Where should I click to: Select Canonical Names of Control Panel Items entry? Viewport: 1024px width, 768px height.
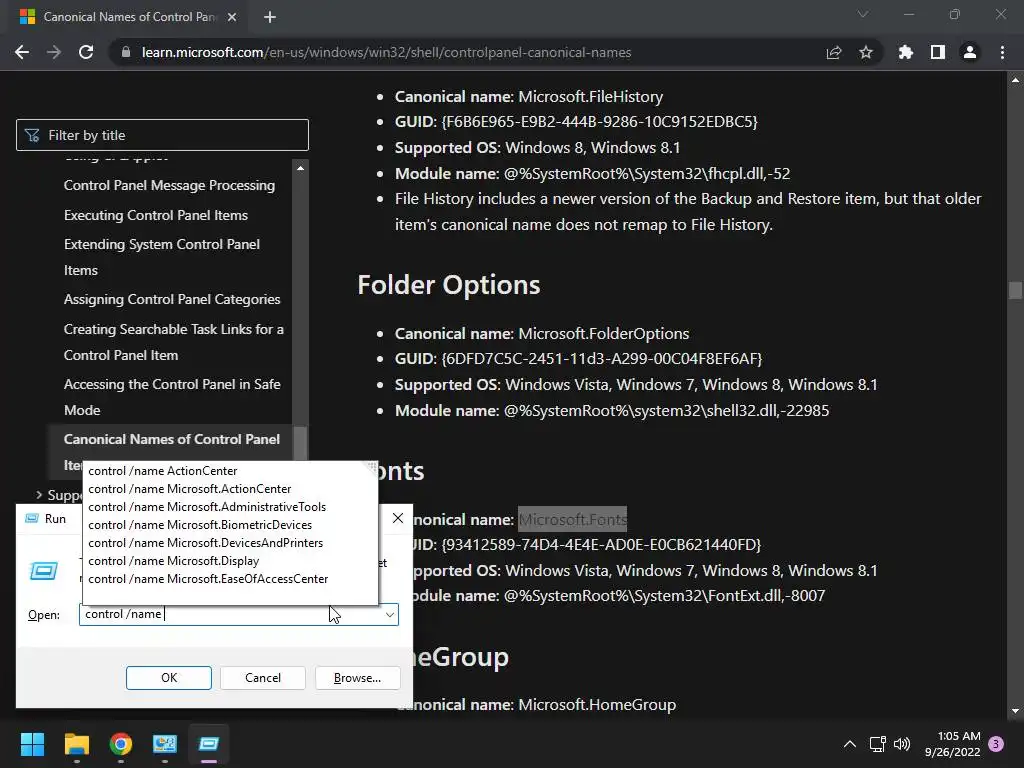pyautogui.click(x=171, y=440)
